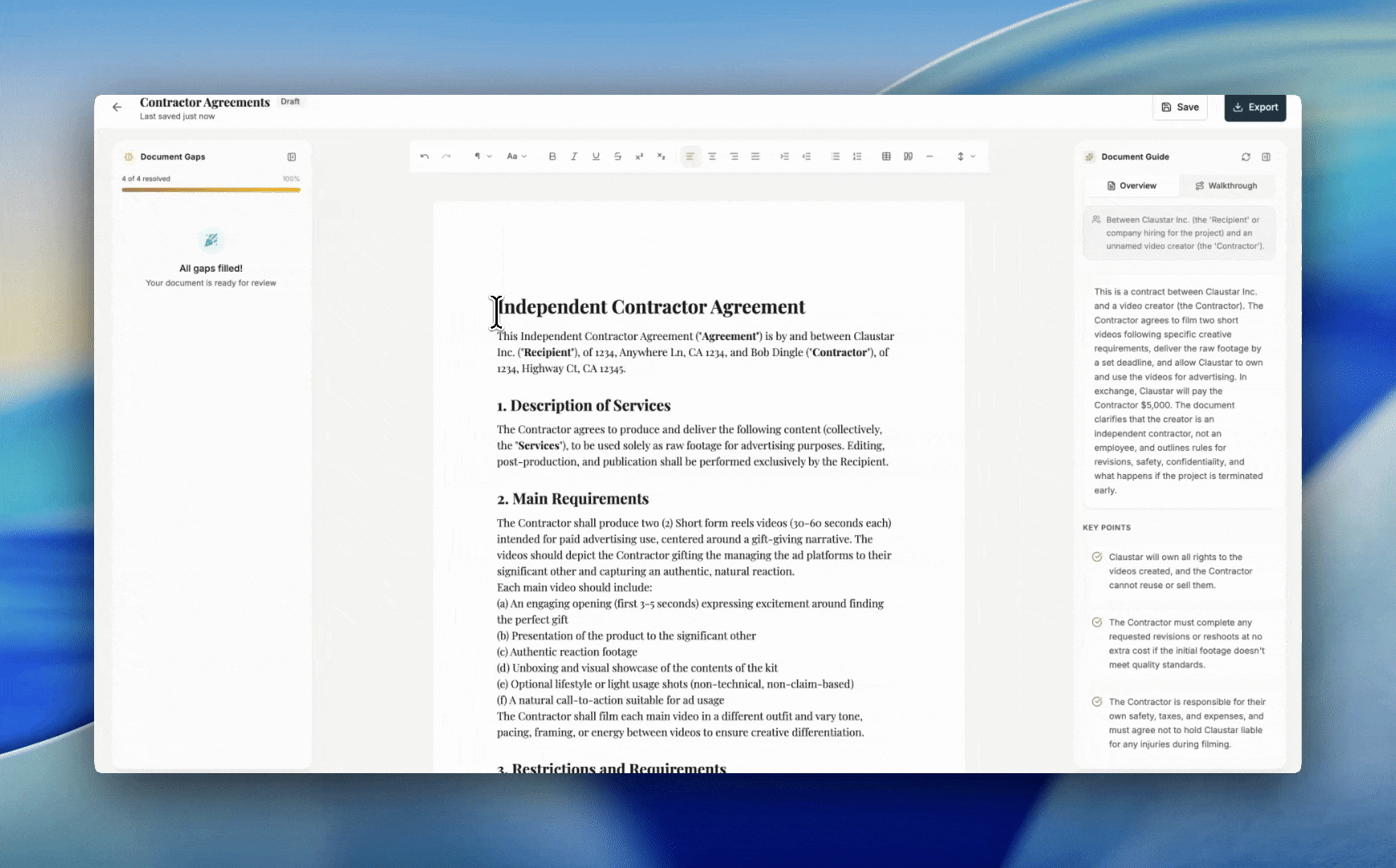Viewport: 1396px width, 868px height.
Task: Refresh the Document Guide
Action: pyautogui.click(x=1246, y=157)
